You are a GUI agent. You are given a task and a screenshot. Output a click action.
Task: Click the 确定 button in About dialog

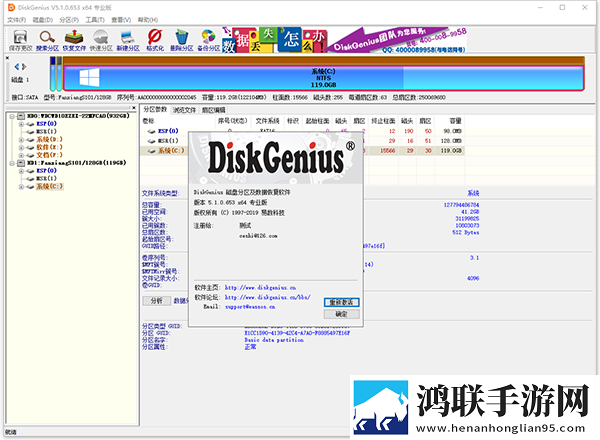341,314
